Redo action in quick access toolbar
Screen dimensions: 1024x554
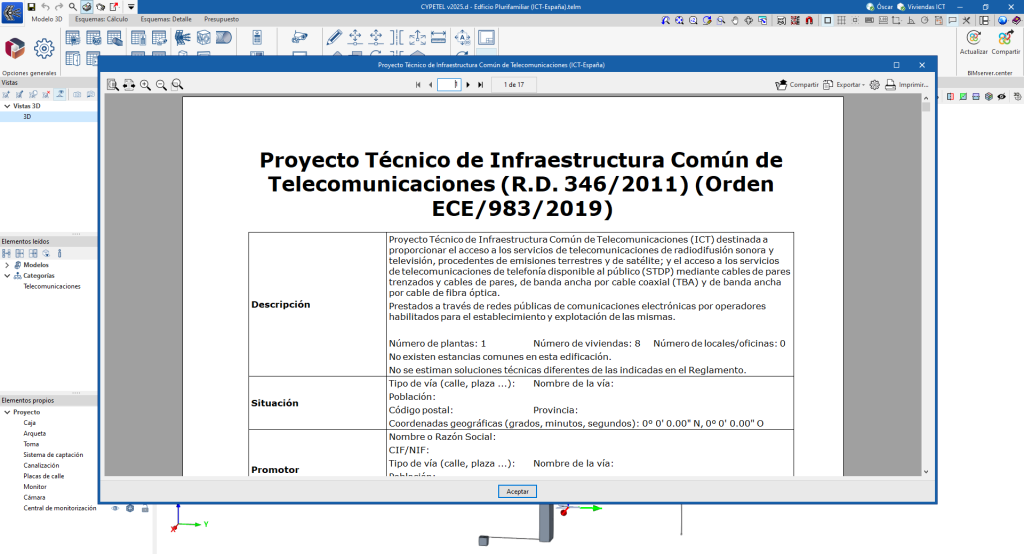[59, 7]
